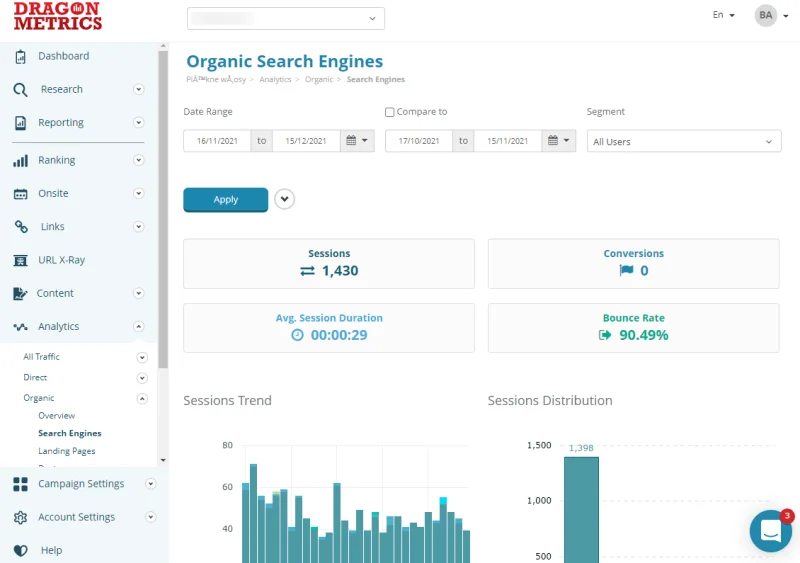
Task: Click the Campaign Settings grid icon
Action: [20, 484]
